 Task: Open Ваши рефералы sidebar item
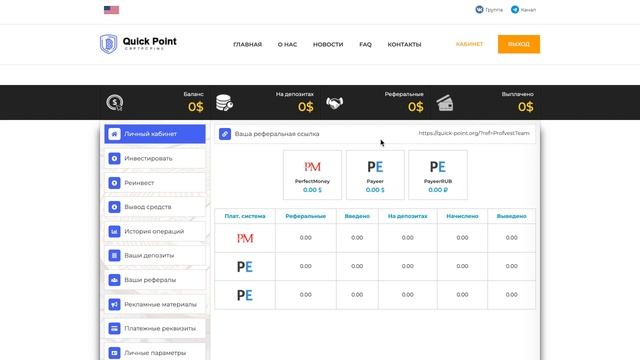155,280
